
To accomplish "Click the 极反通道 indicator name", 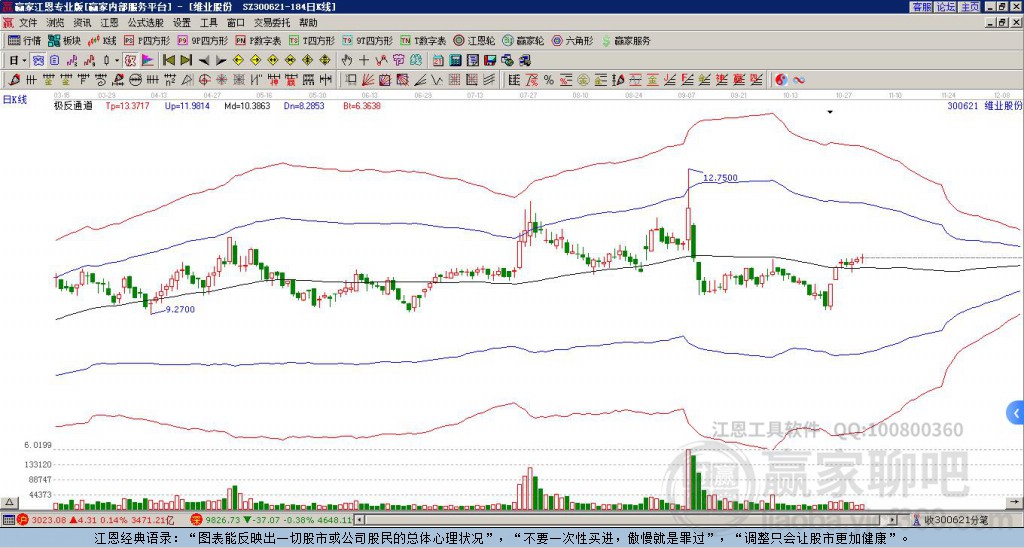I will (x=73, y=105).
